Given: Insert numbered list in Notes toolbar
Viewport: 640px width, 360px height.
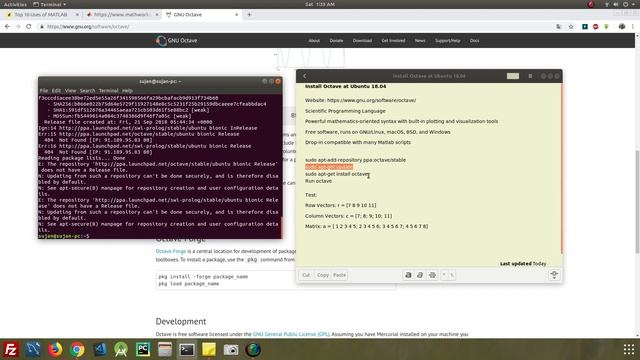Looking at the screenshot, I should (452, 275).
